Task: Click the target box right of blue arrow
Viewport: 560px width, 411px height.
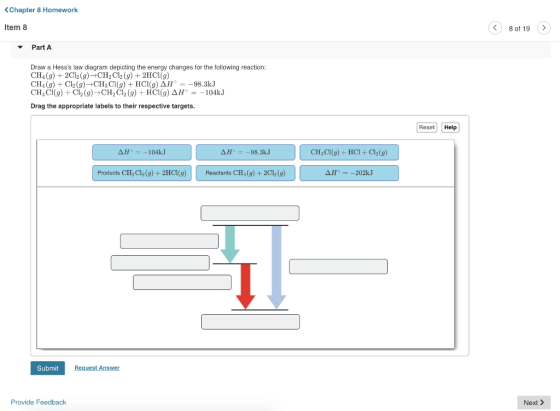Action: point(338,266)
